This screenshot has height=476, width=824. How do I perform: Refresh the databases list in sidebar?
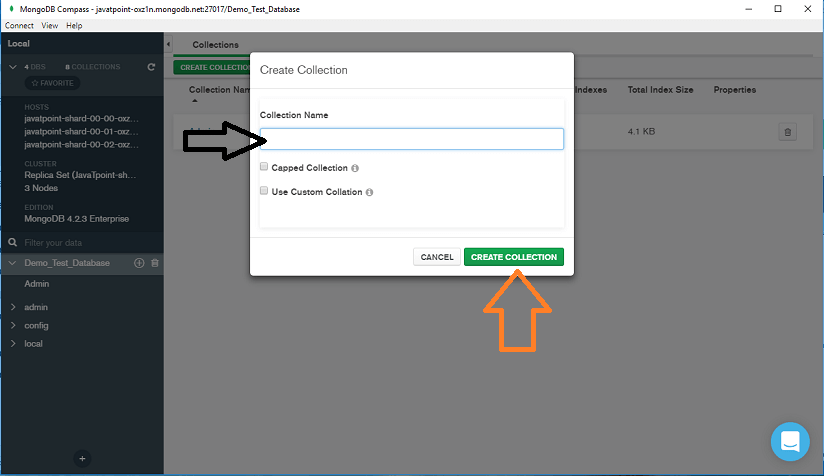(x=151, y=67)
